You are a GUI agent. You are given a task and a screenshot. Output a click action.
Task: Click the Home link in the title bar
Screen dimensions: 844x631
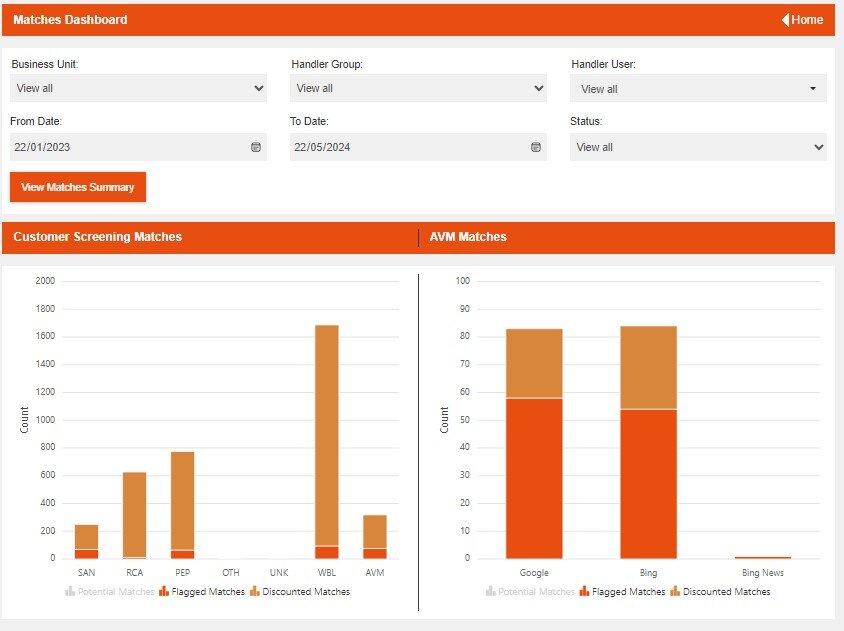808,19
